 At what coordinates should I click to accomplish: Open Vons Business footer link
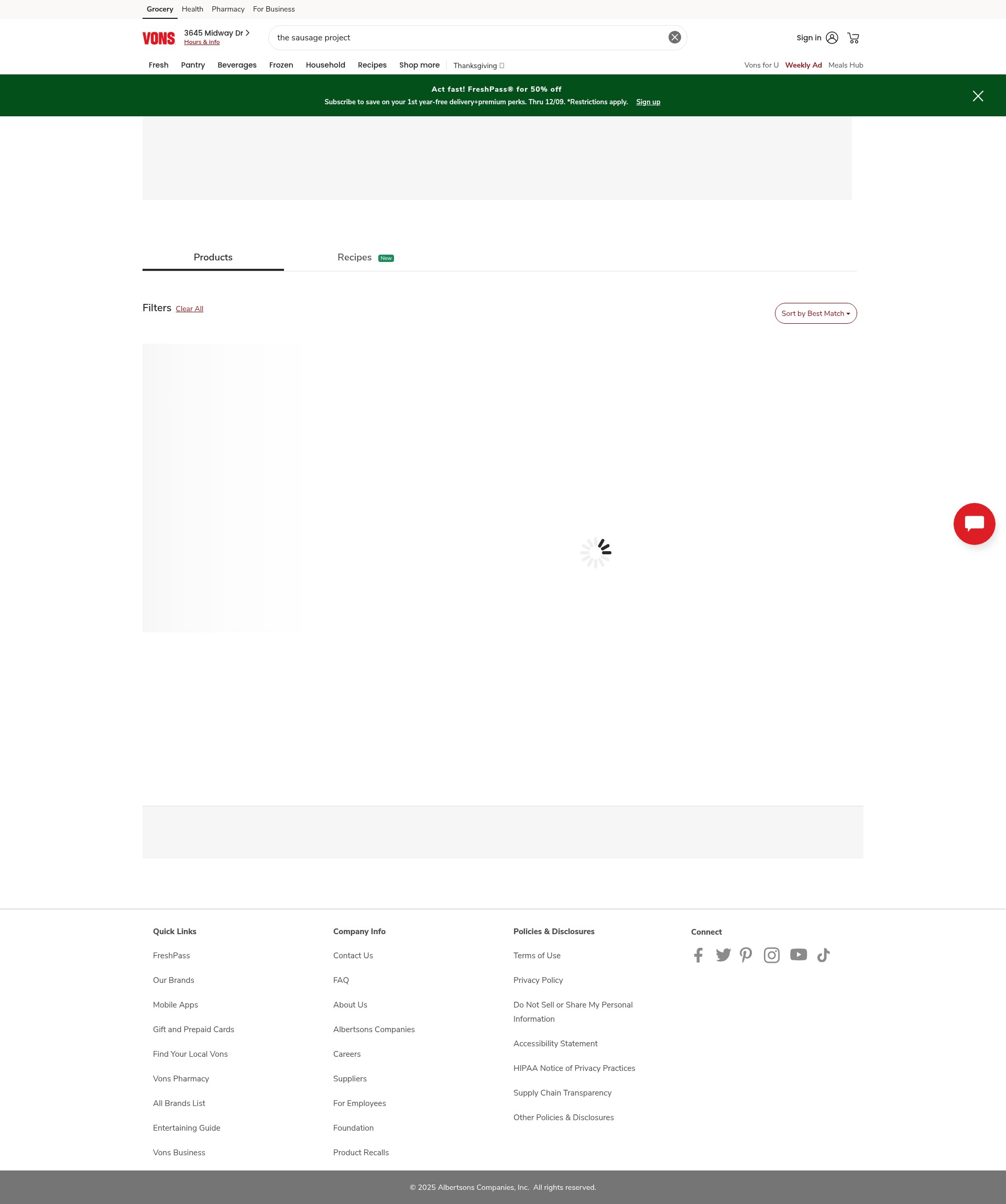pyautogui.click(x=179, y=1153)
